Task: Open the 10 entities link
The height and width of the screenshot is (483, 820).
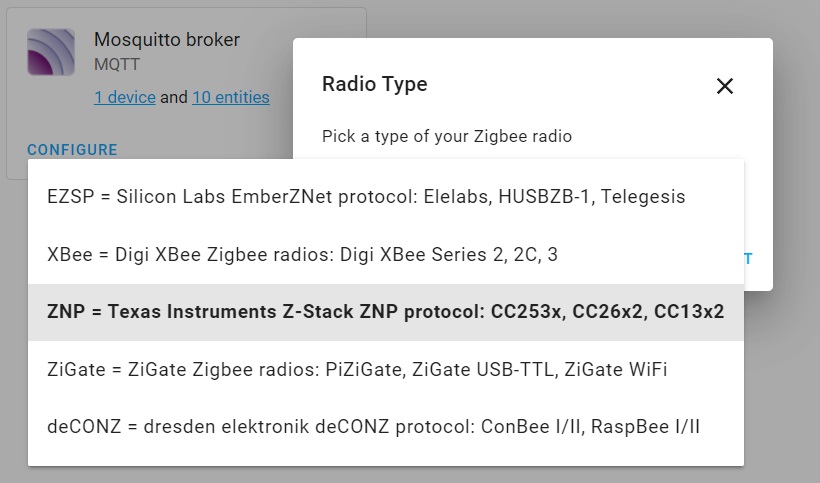Action: [x=231, y=97]
